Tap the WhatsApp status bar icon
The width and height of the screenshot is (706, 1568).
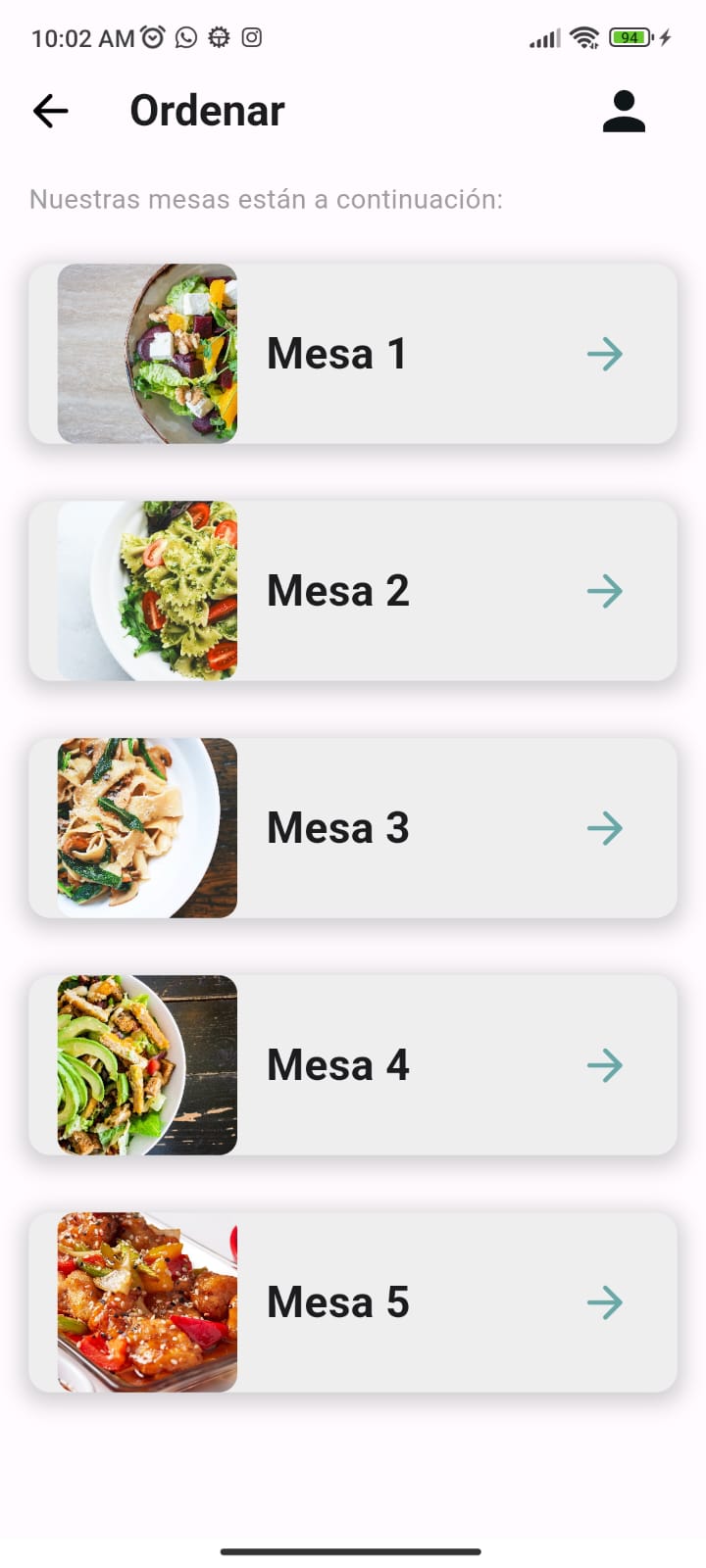[x=186, y=38]
